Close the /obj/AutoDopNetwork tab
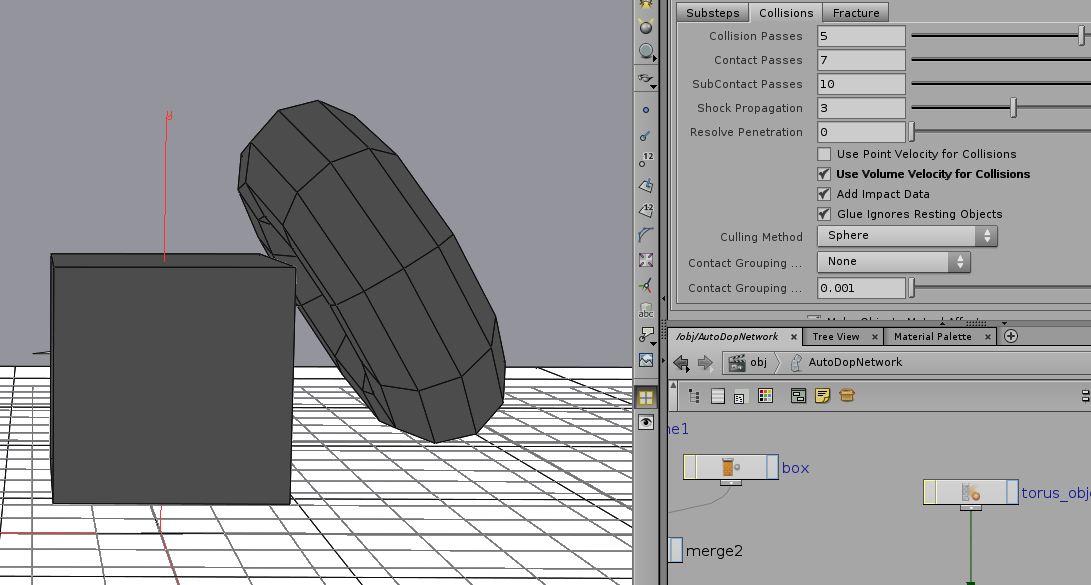Viewport: 1091px width, 585px height. 793,337
